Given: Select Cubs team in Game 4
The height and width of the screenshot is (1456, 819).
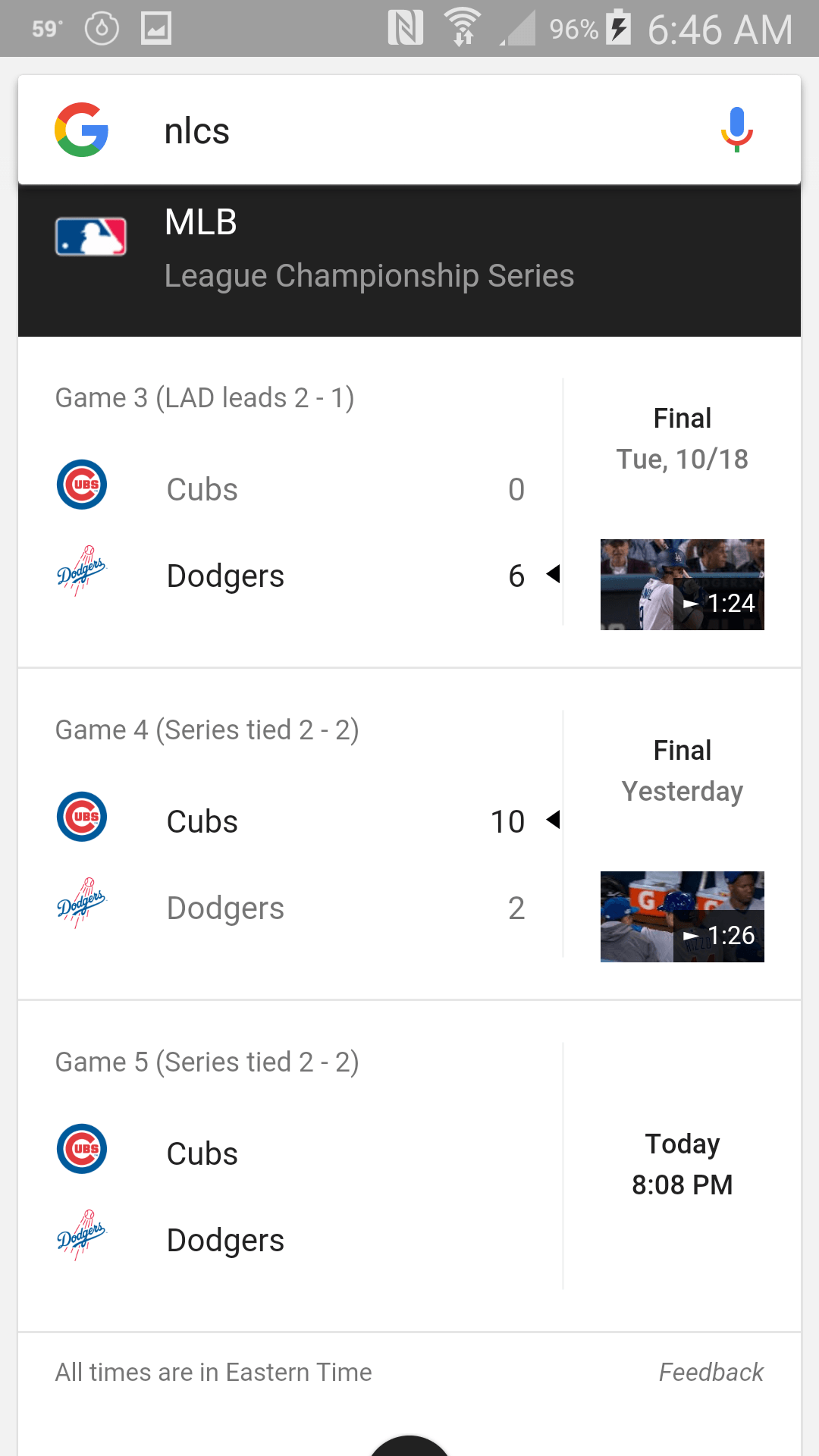Looking at the screenshot, I should coord(202,821).
